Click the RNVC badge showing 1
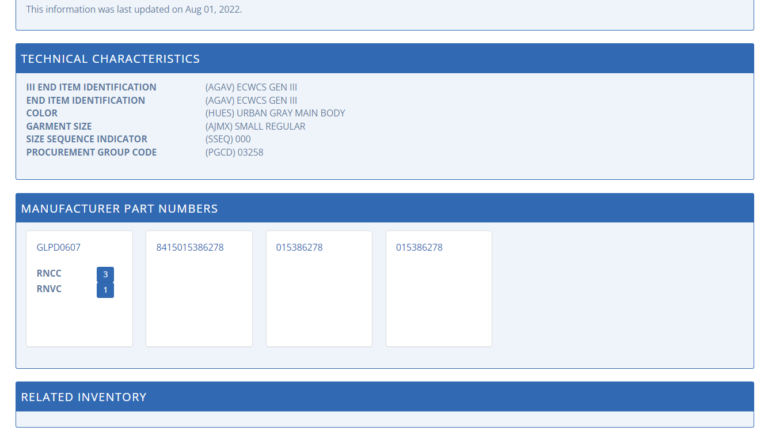768x442 pixels. [x=105, y=290]
